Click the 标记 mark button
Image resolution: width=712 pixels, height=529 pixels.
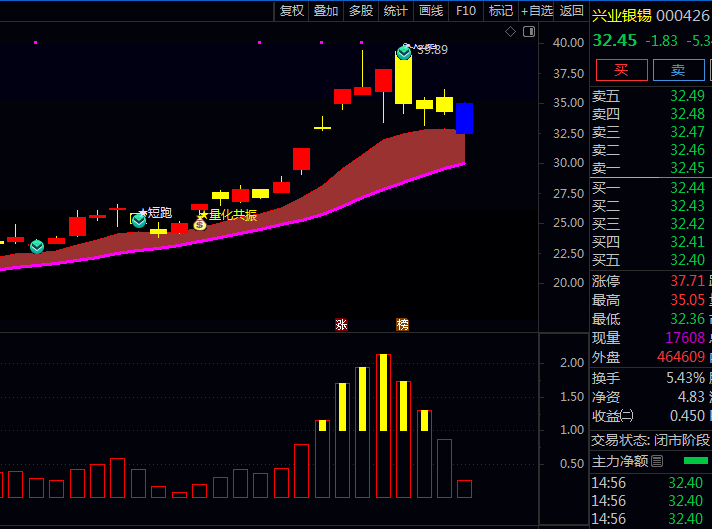pyautogui.click(x=501, y=10)
